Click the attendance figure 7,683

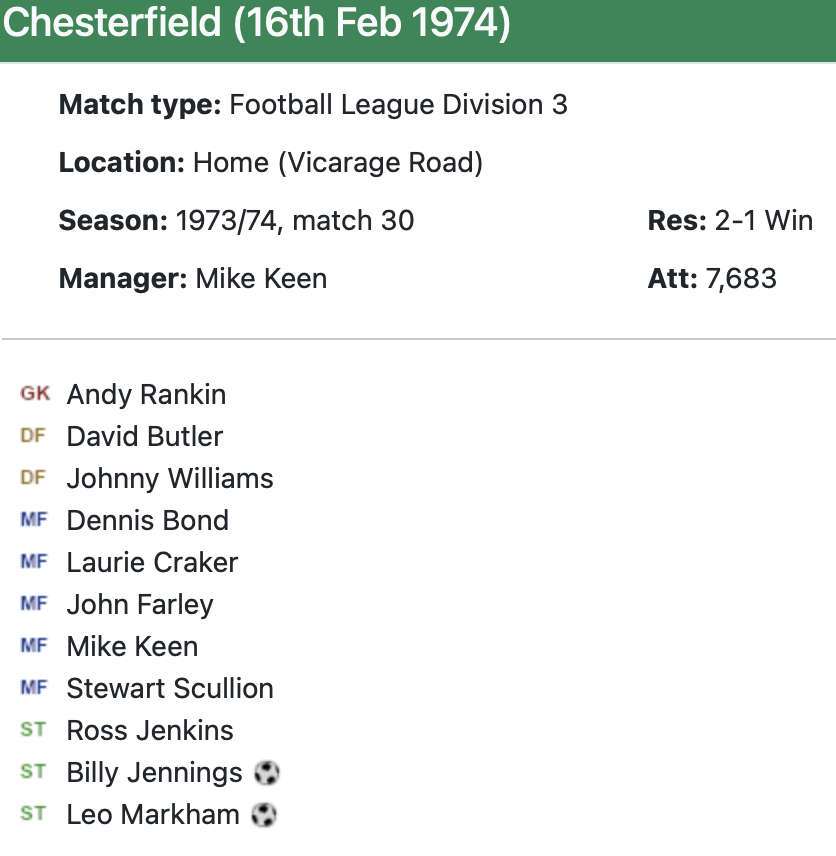pos(741,278)
